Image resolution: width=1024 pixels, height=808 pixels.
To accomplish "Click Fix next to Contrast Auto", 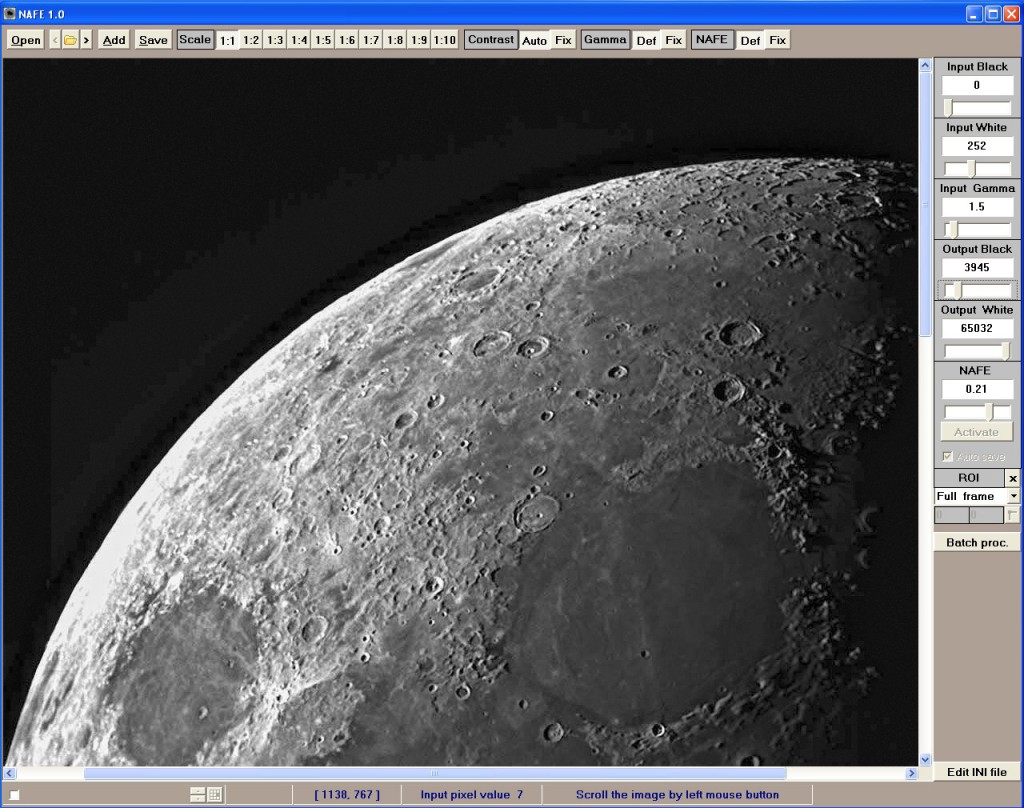I will coord(563,40).
